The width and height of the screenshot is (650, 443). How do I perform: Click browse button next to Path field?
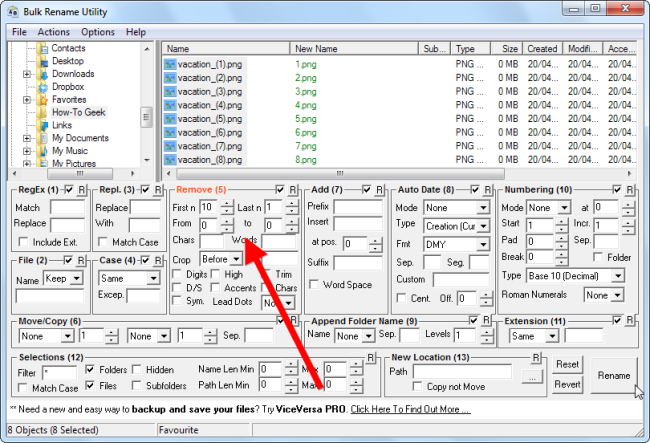532,378
